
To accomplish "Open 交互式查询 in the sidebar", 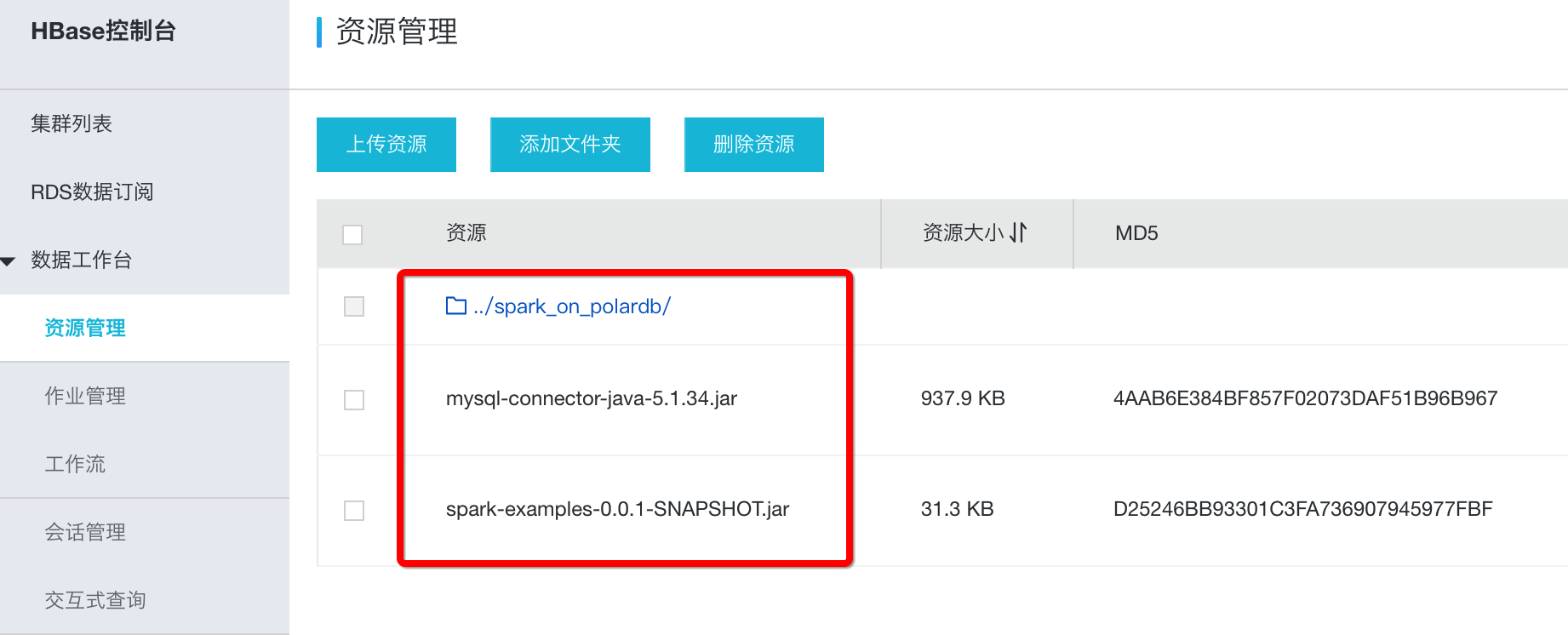I will (95, 600).
